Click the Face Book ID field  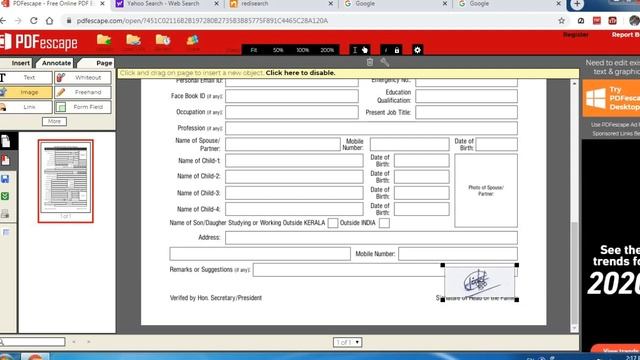click(x=292, y=96)
